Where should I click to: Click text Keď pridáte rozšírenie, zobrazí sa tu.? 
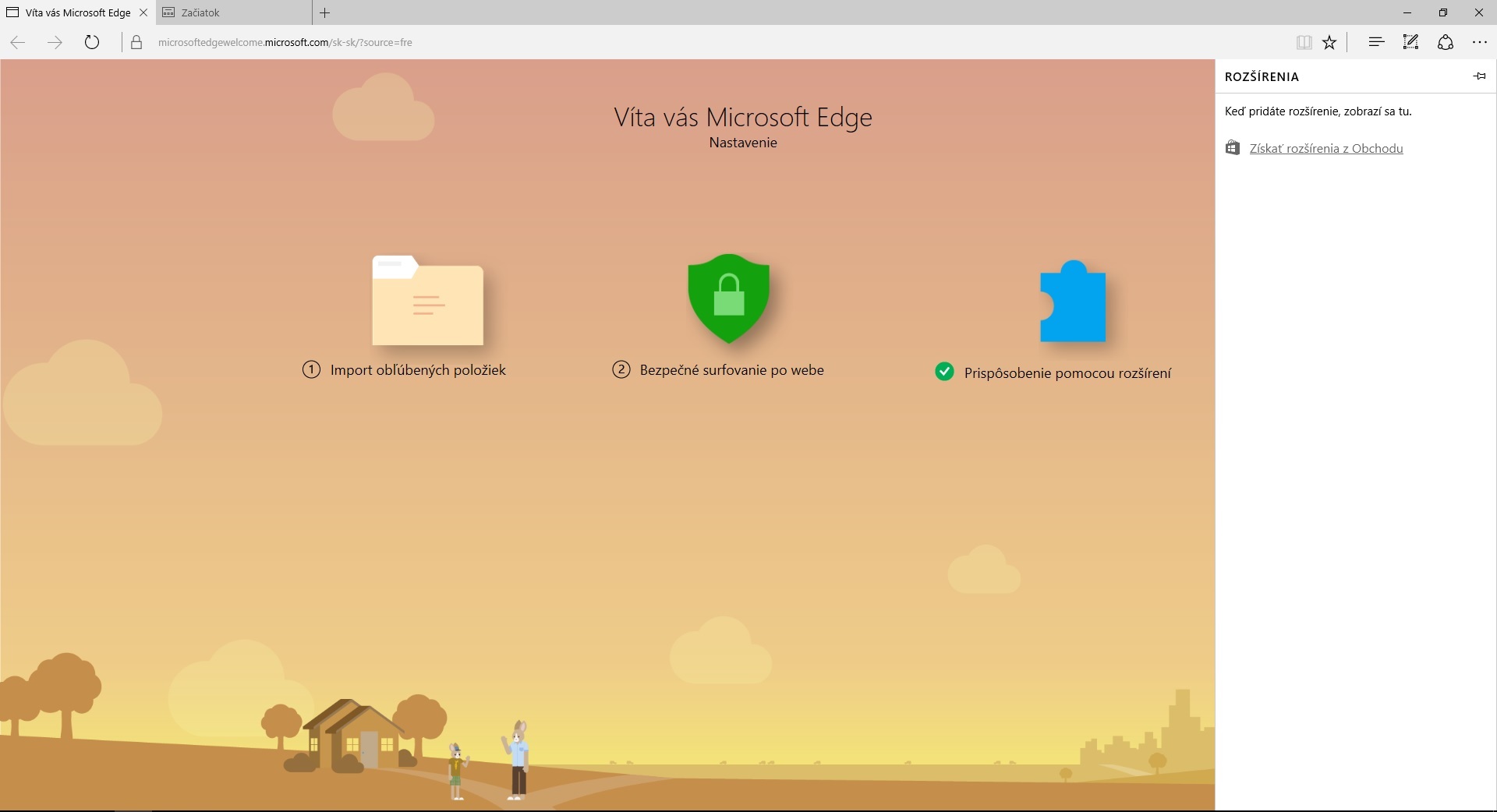[1318, 111]
